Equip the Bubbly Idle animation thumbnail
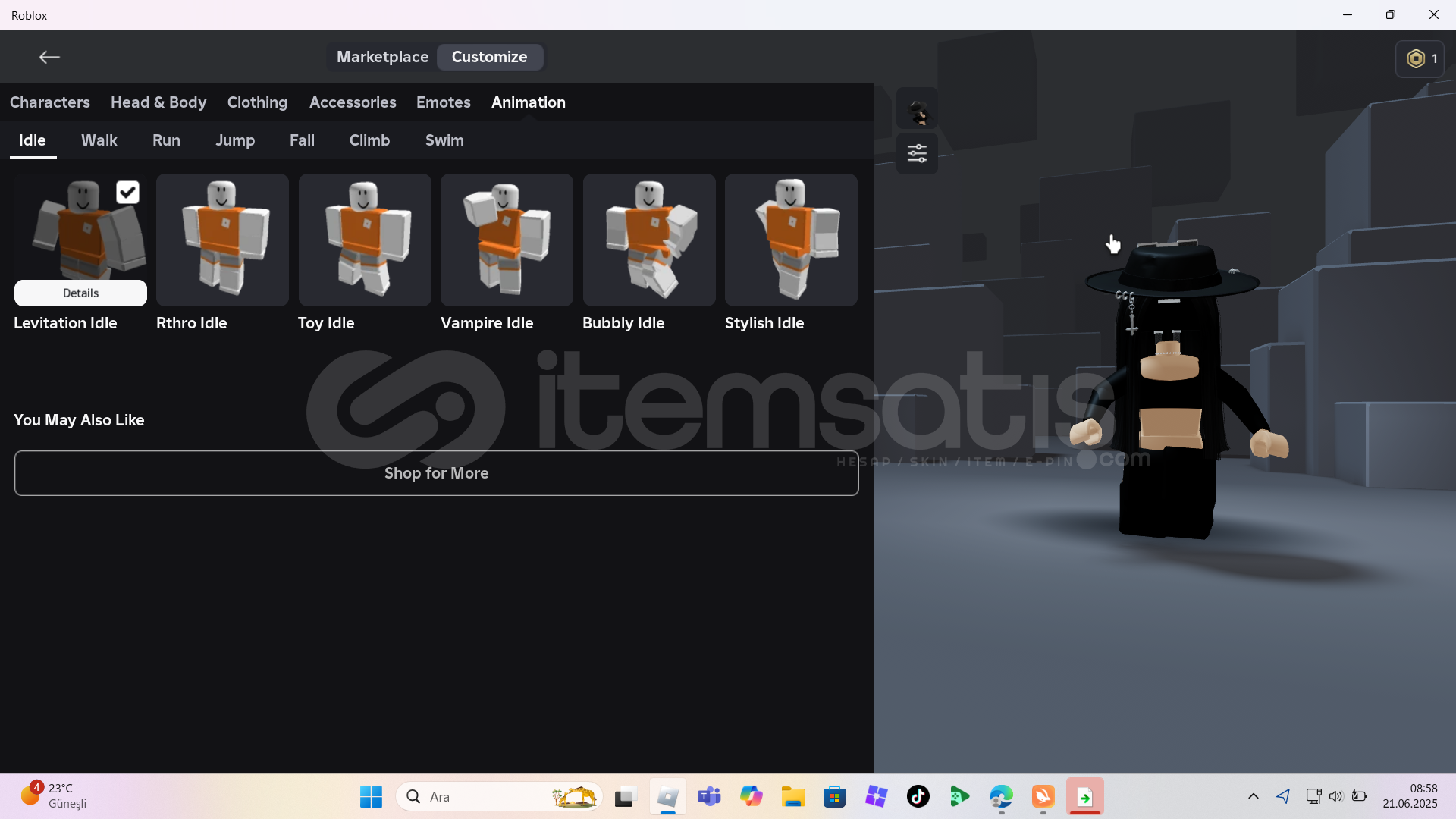The width and height of the screenshot is (1456, 819). [x=649, y=240]
